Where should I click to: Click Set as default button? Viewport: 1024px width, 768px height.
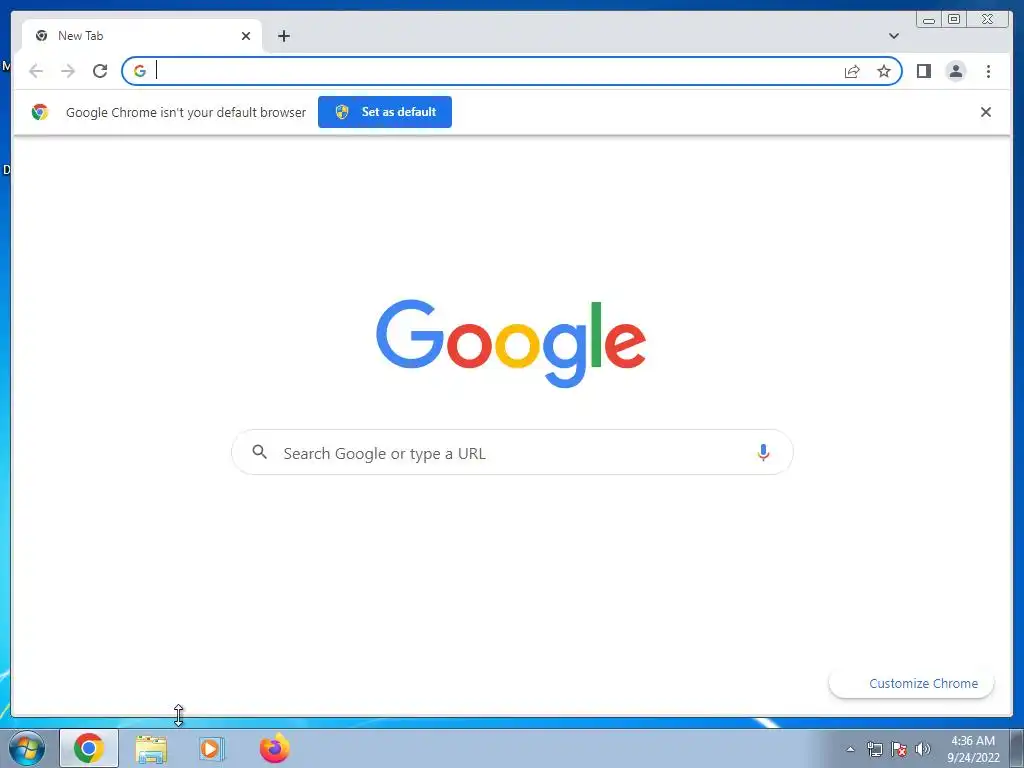click(385, 112)
